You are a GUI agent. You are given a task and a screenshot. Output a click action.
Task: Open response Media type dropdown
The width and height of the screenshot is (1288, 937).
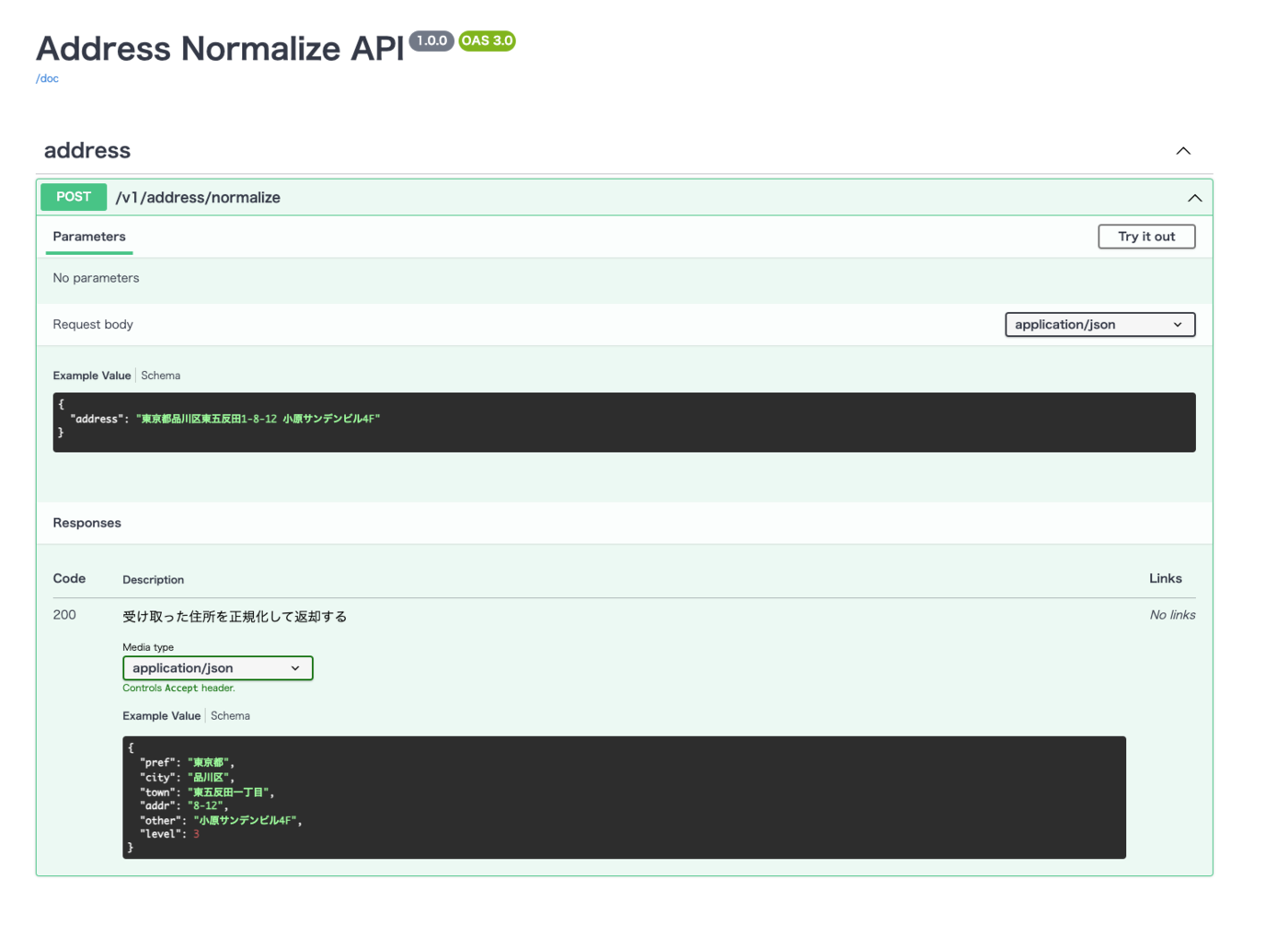tap(217, 668)
